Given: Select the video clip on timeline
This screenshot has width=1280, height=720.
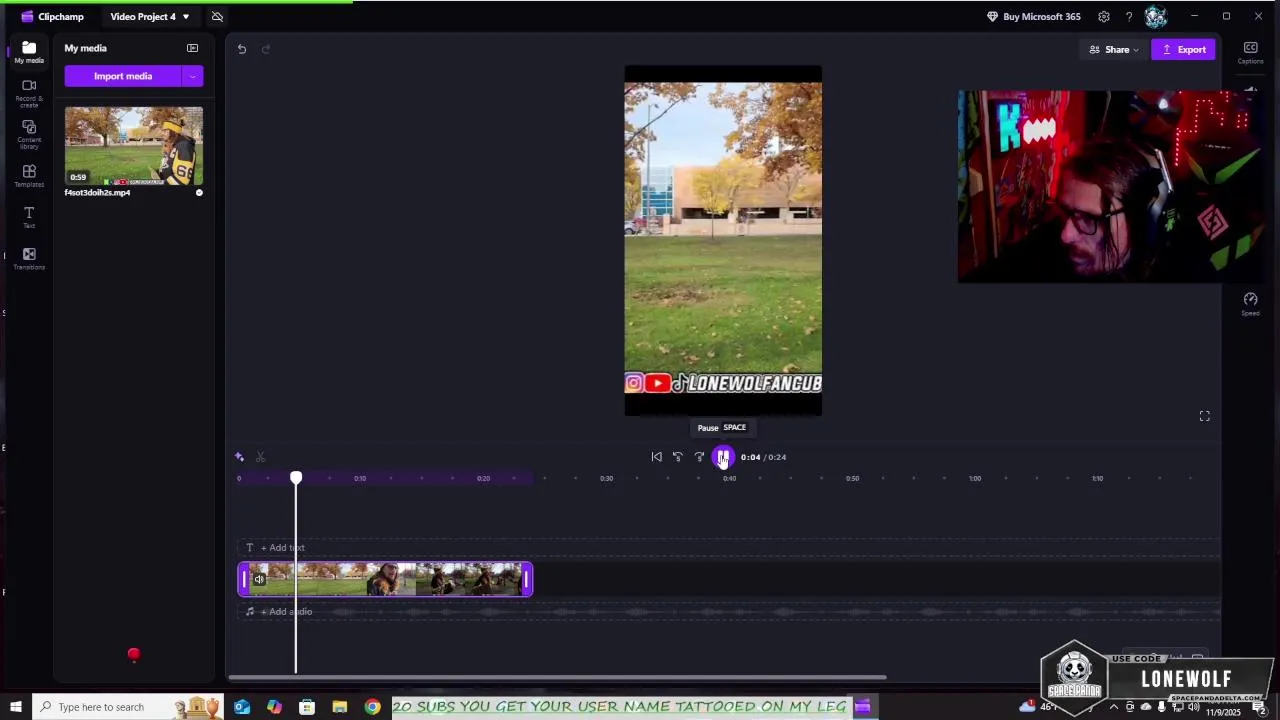Looking at the screenshot, I should 385,579.
